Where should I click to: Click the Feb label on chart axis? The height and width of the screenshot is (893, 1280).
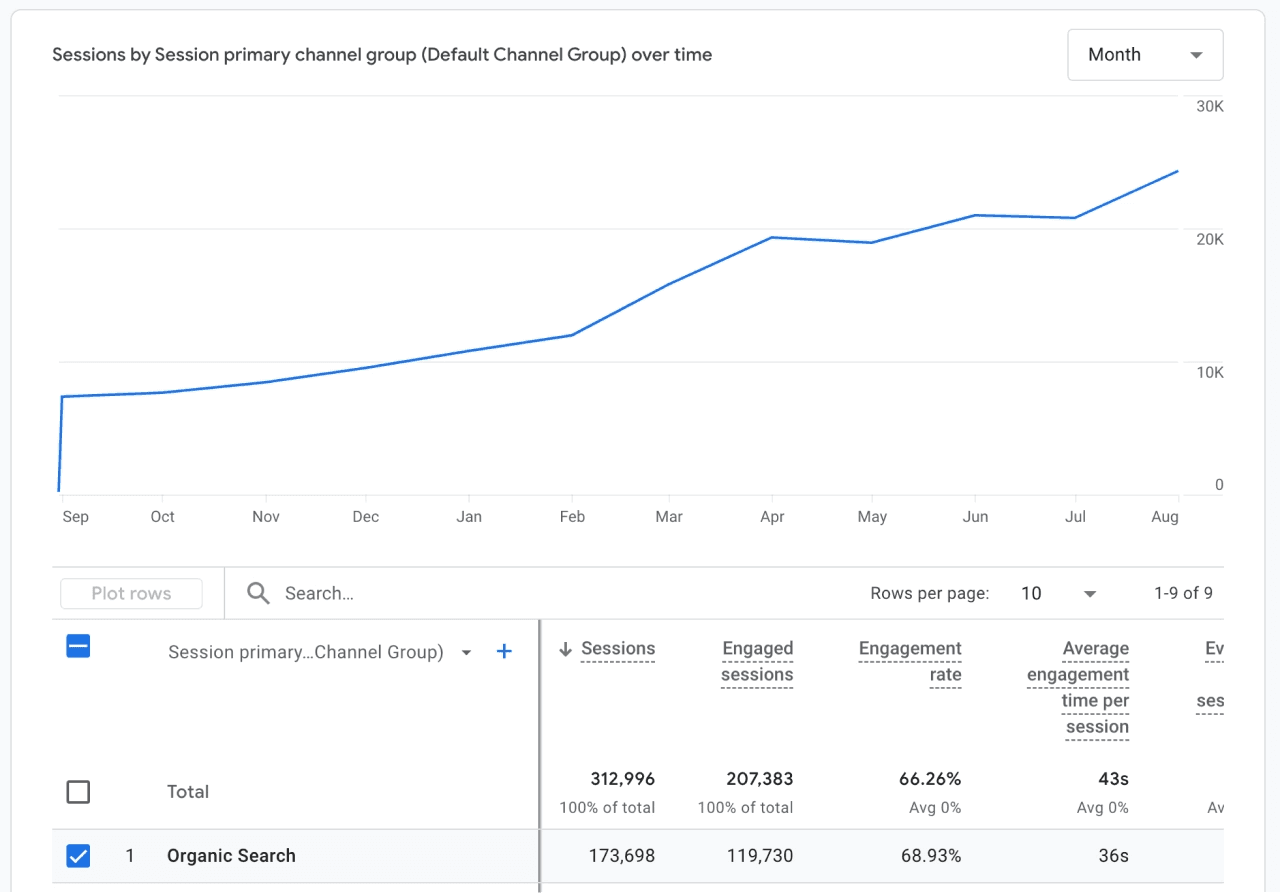[572, 517]
